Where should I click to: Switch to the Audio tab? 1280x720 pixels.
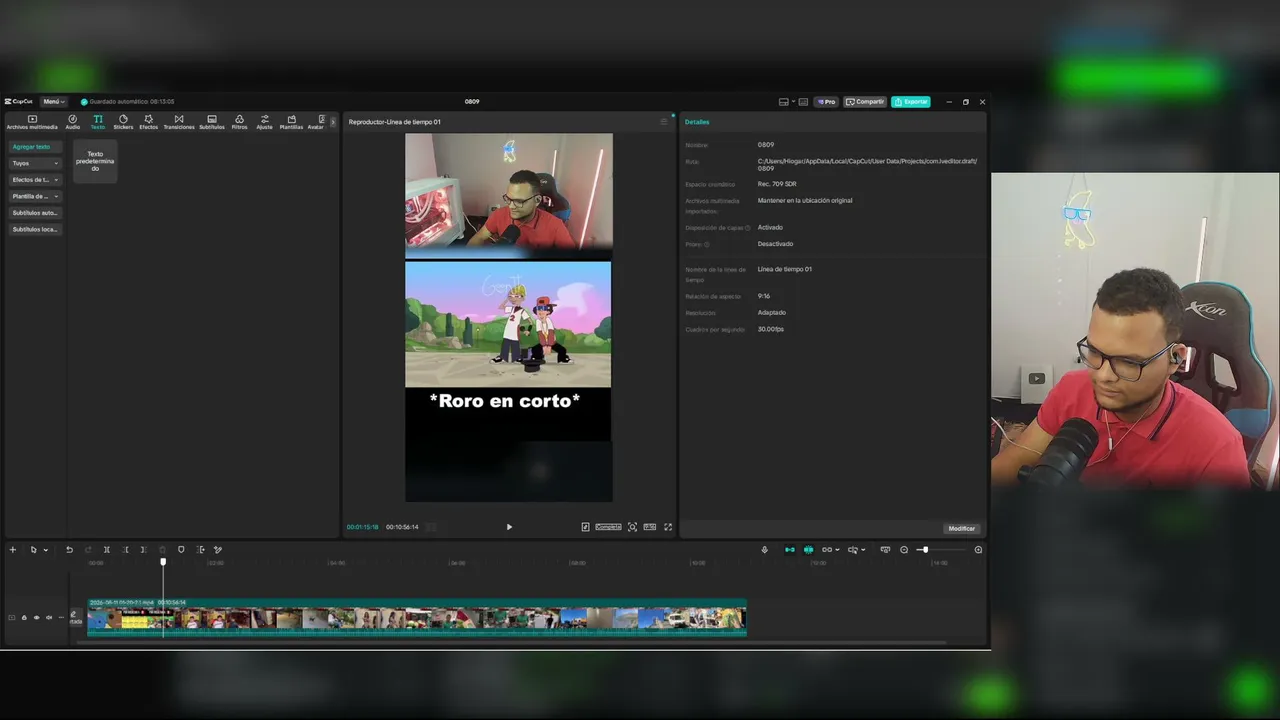pos(73,122)
